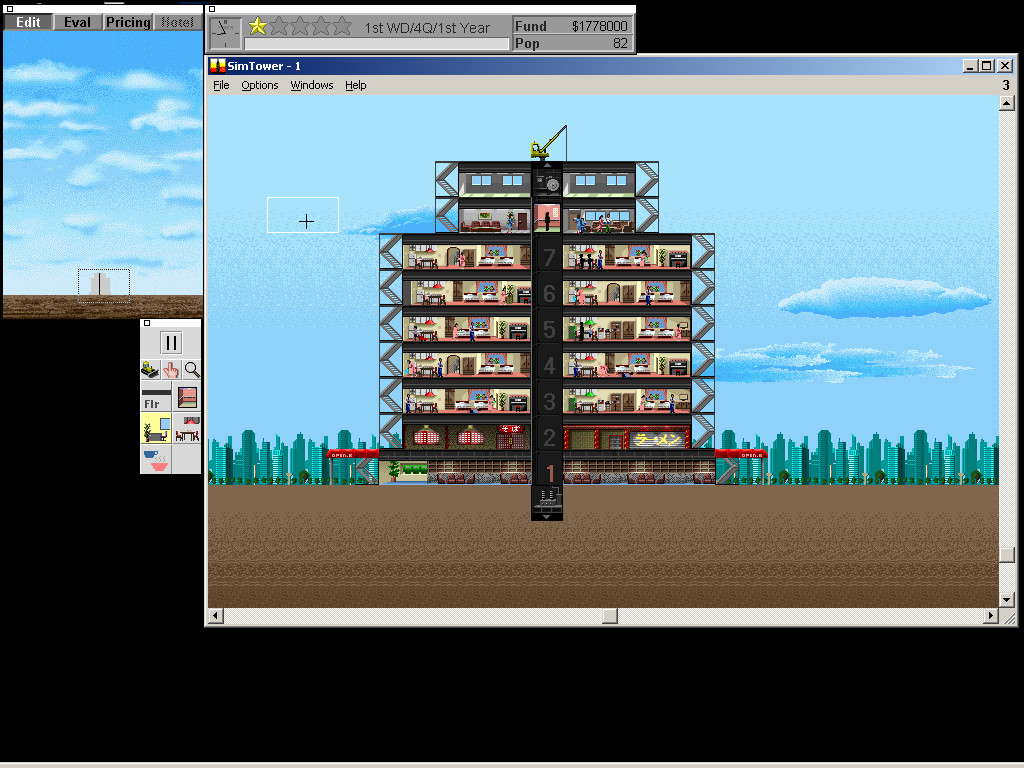Select the magnifying glass inspect tool
This screenshot has width=1024, height=768.
(192, 370)
